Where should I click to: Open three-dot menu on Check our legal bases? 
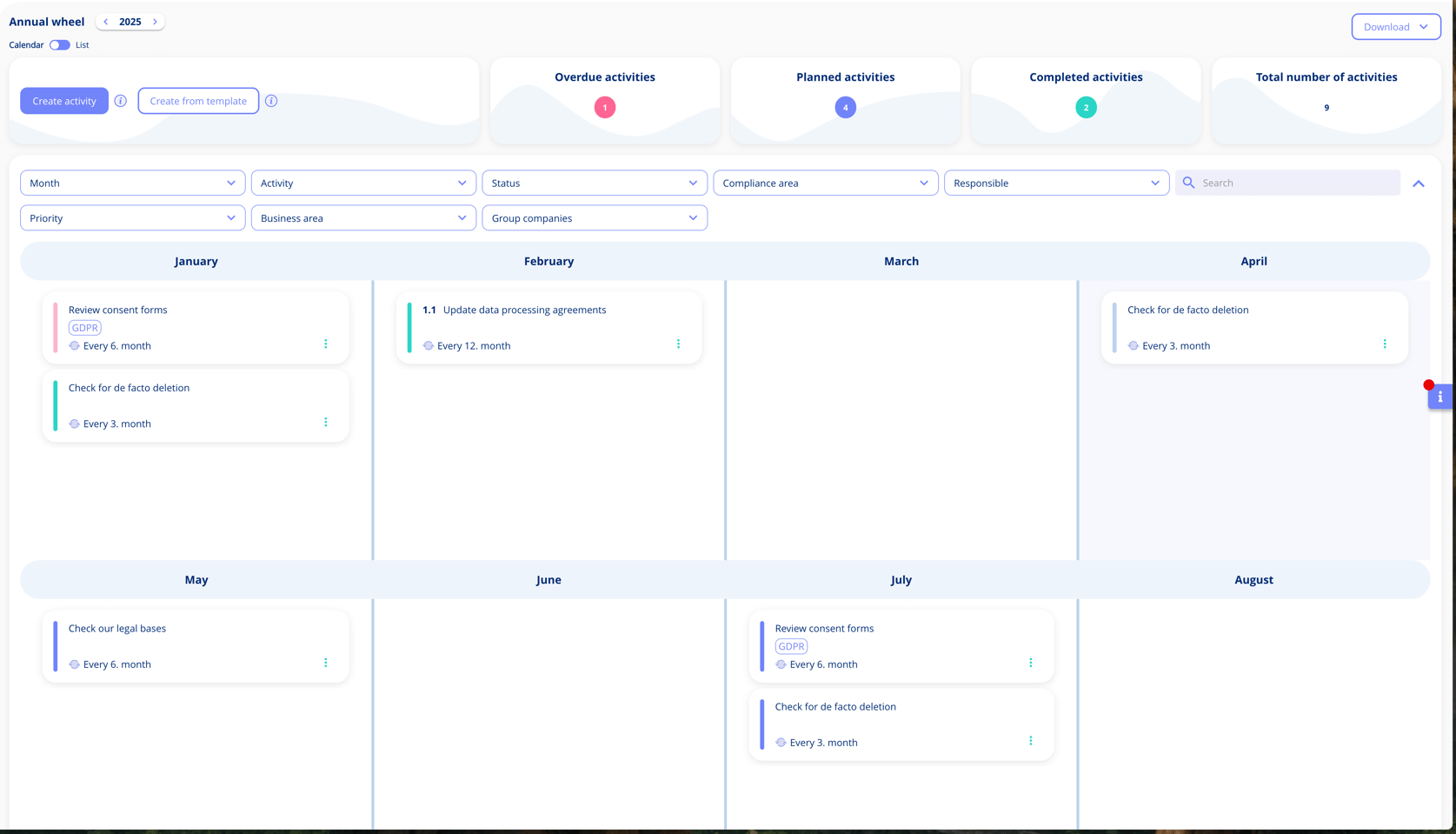tap(326, 663)
